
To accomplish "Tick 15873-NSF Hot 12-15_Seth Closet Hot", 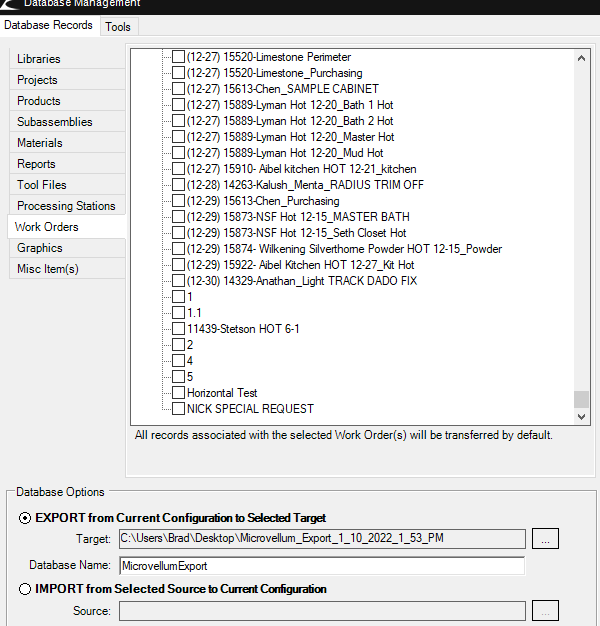I will [x=178, y=232].
